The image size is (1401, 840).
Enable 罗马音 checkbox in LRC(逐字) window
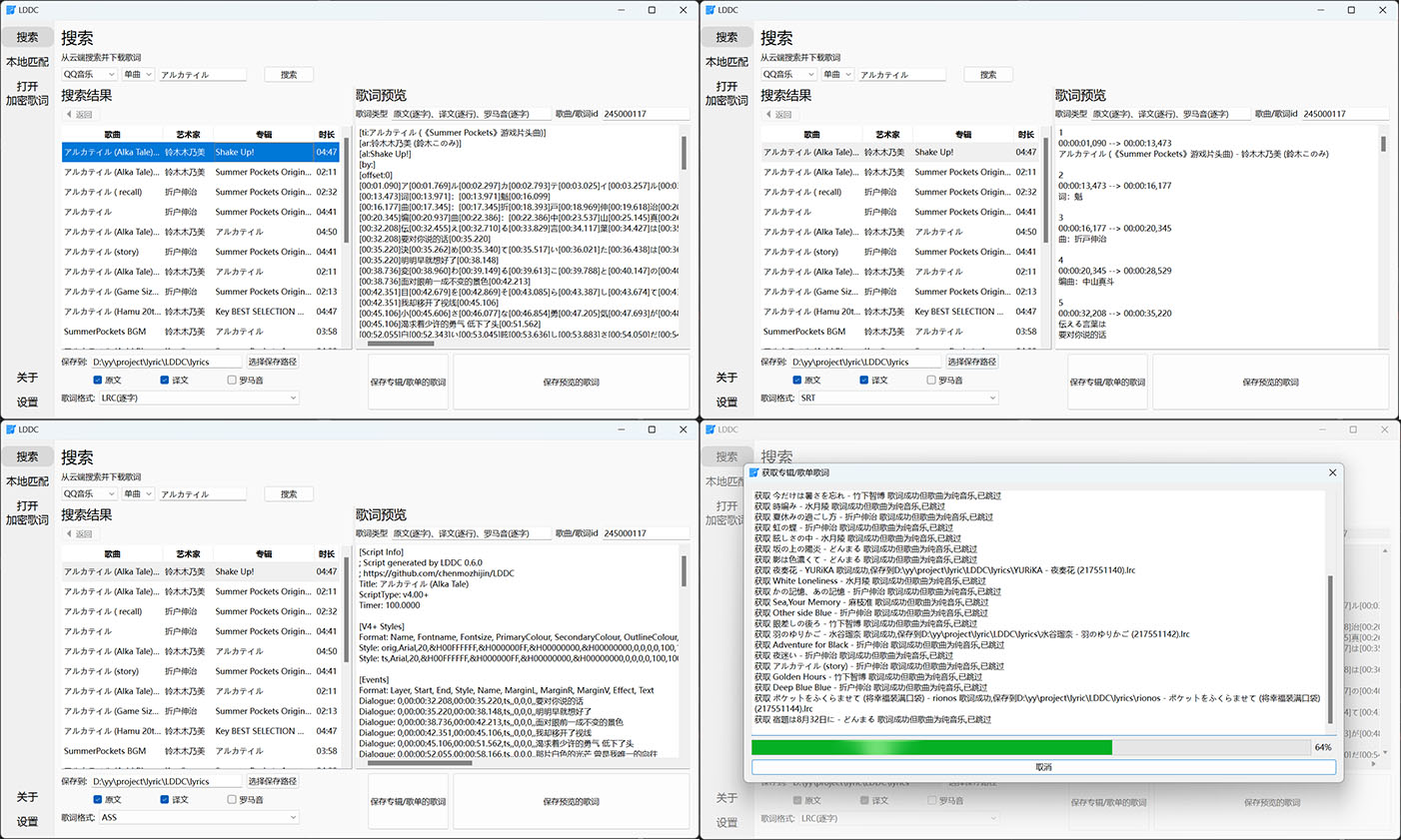[232, 380]
